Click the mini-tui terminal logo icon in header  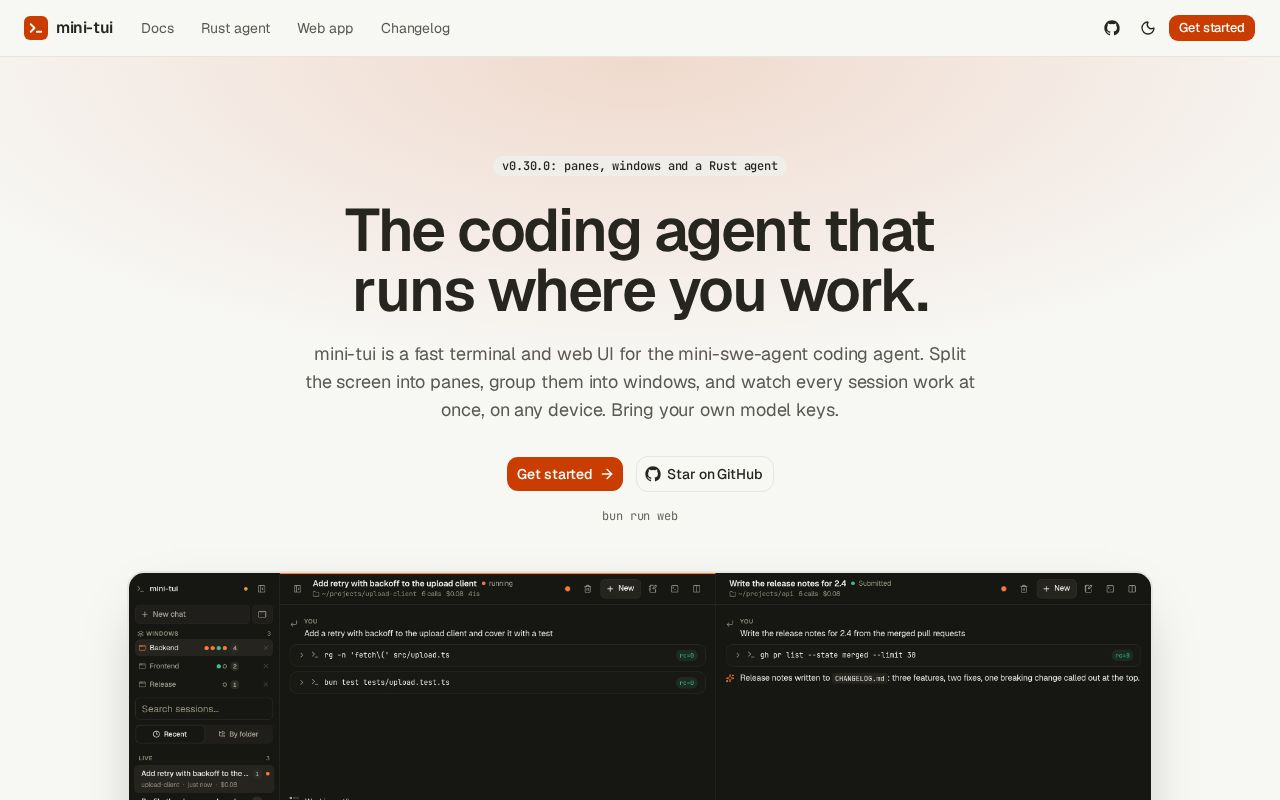tap(36, 28)
